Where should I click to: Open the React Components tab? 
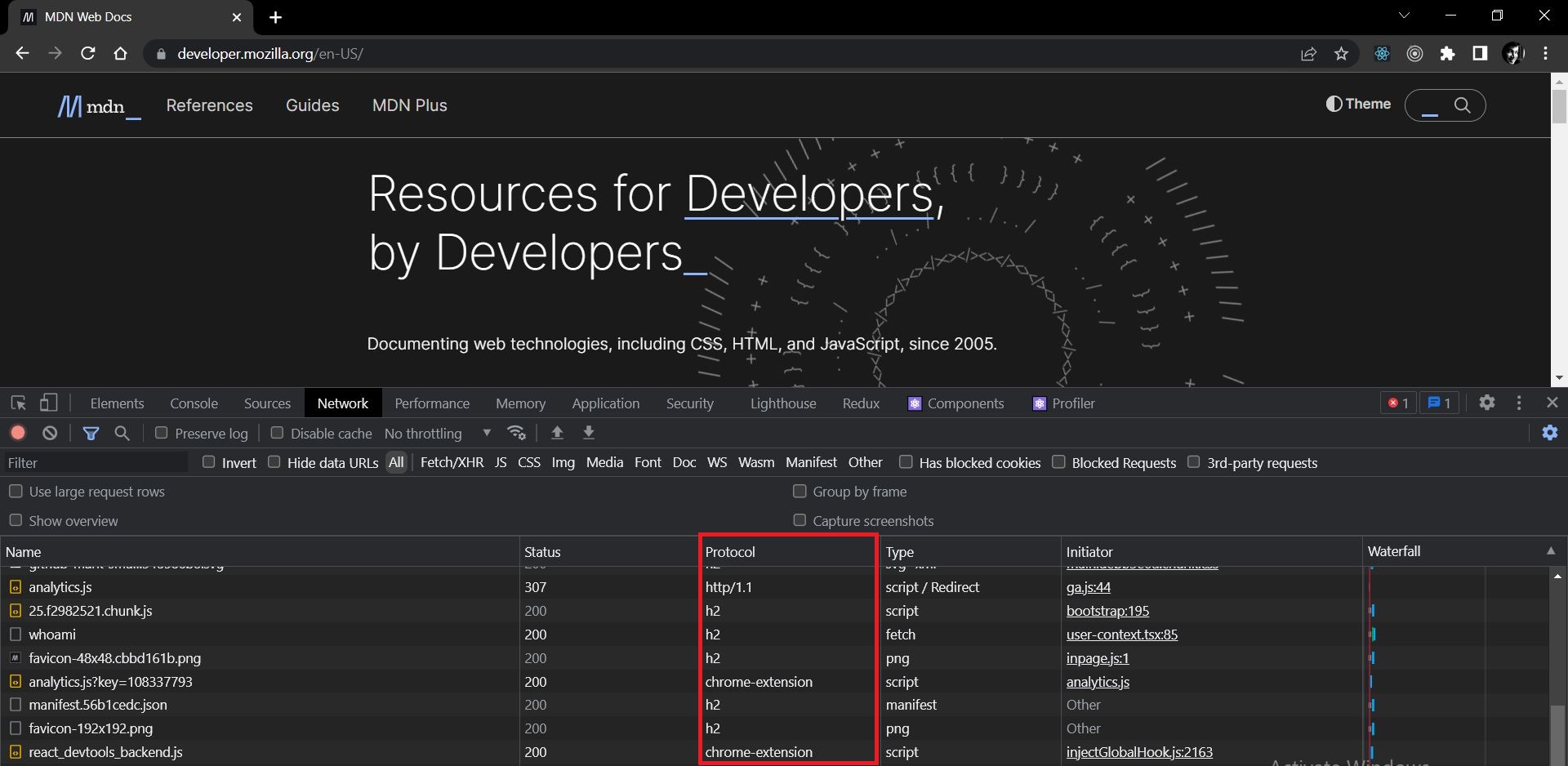pyautogui.click(x=956, y=403)
